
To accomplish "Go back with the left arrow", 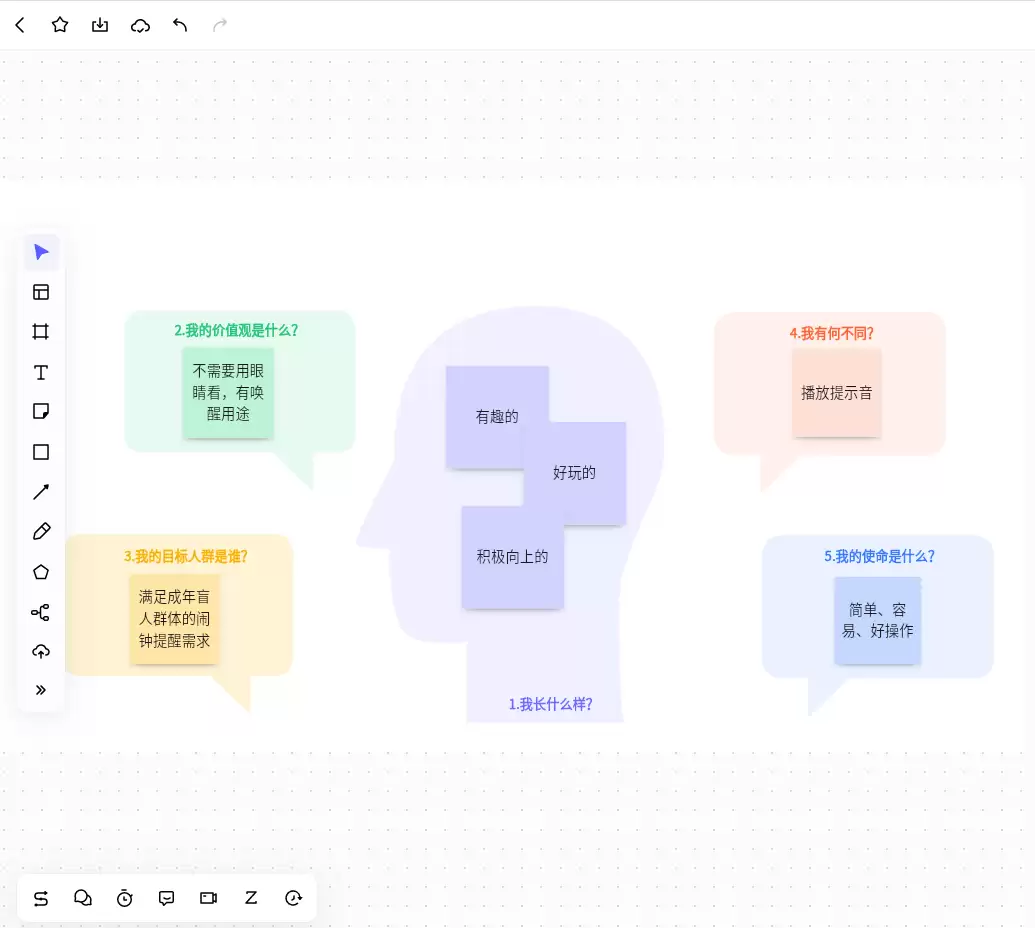I will [x=20, y=25].
